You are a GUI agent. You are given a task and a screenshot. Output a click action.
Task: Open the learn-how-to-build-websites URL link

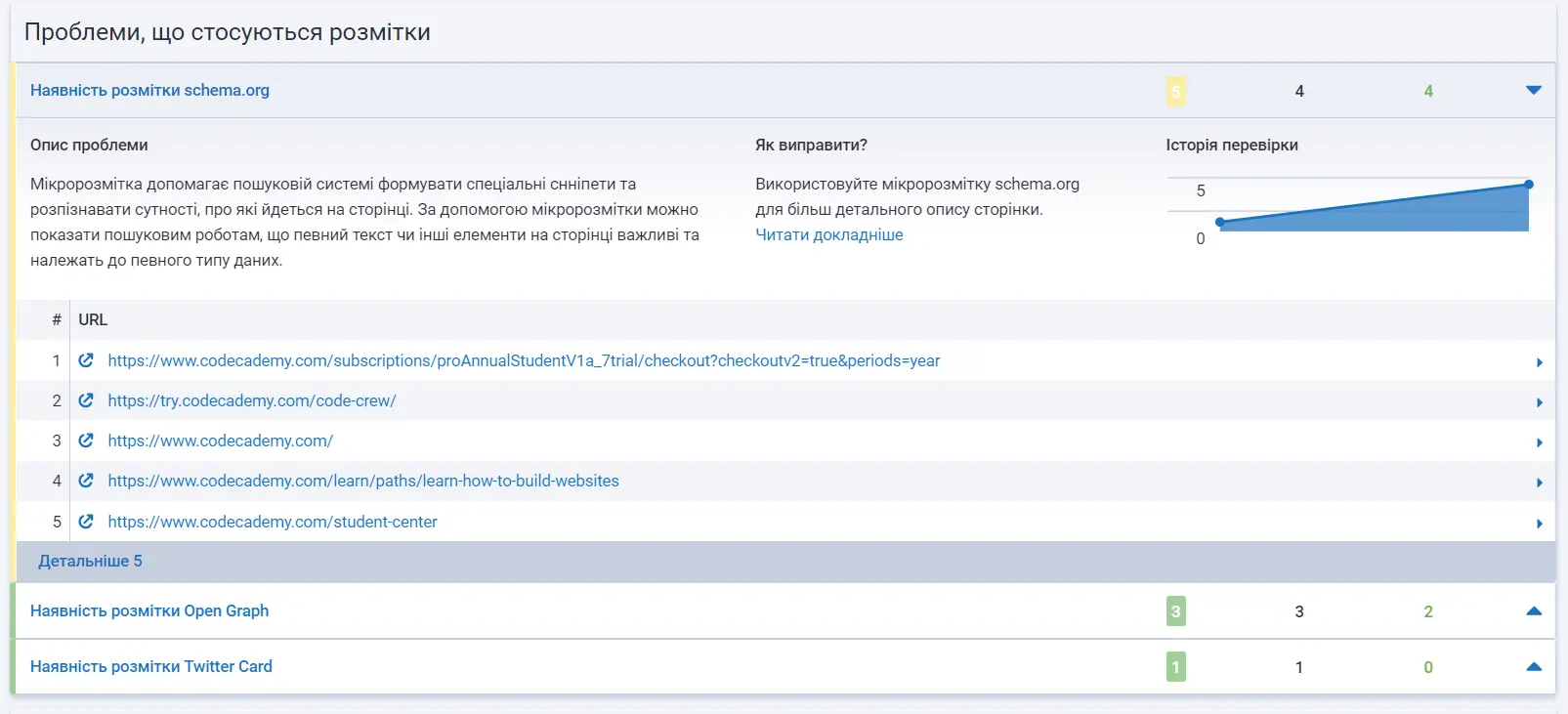click(x=363, y=481)
